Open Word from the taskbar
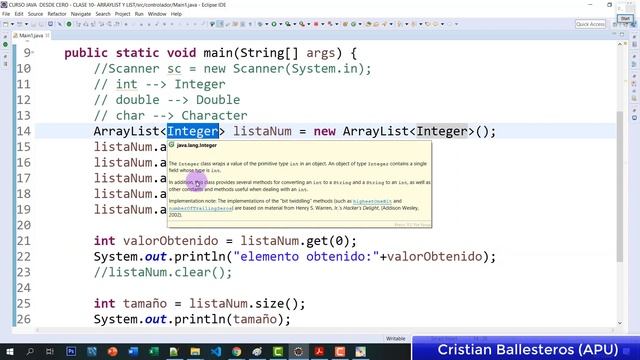 tap(133, 351)
